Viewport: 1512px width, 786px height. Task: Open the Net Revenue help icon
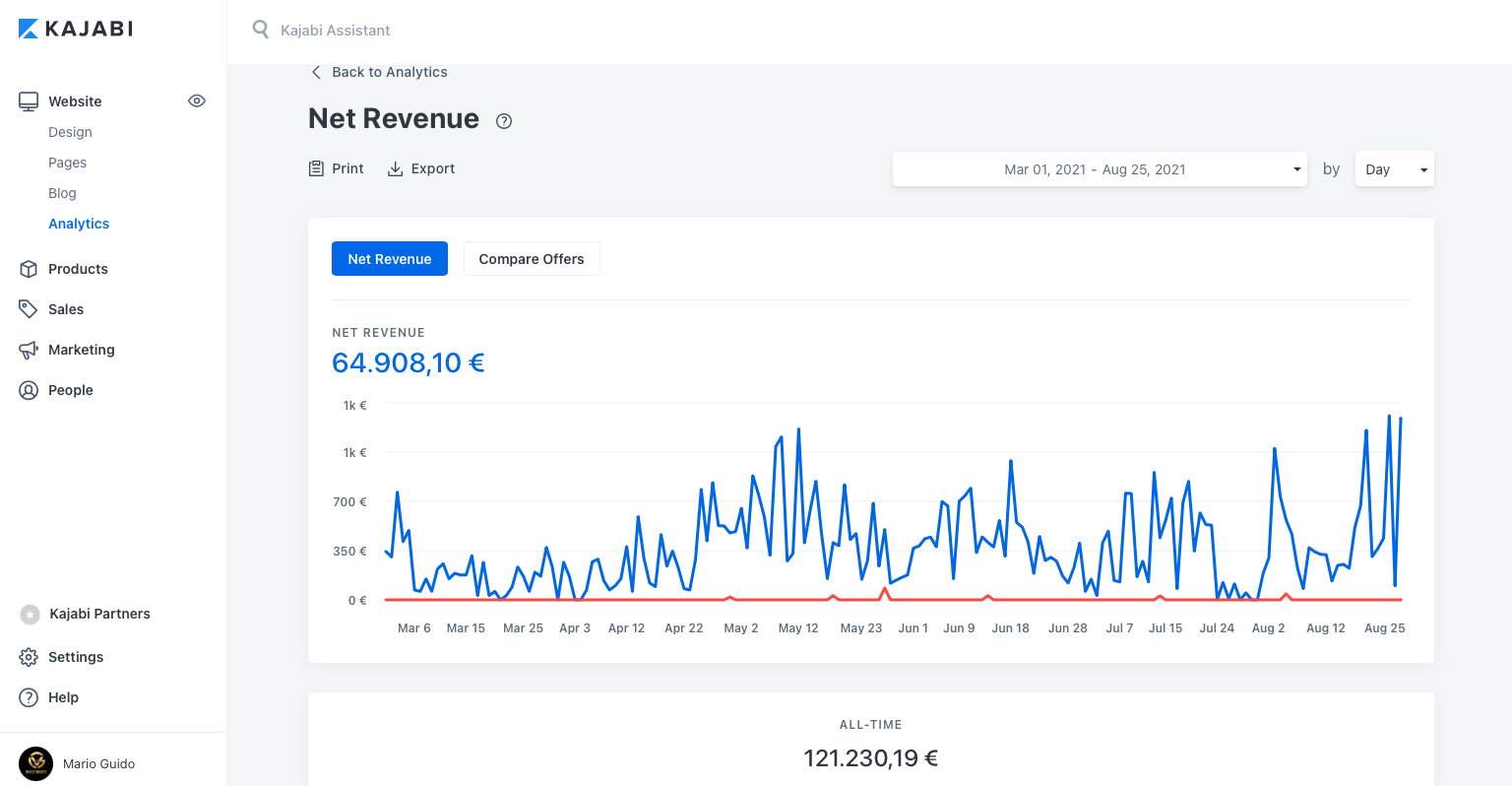coord(504,121)
